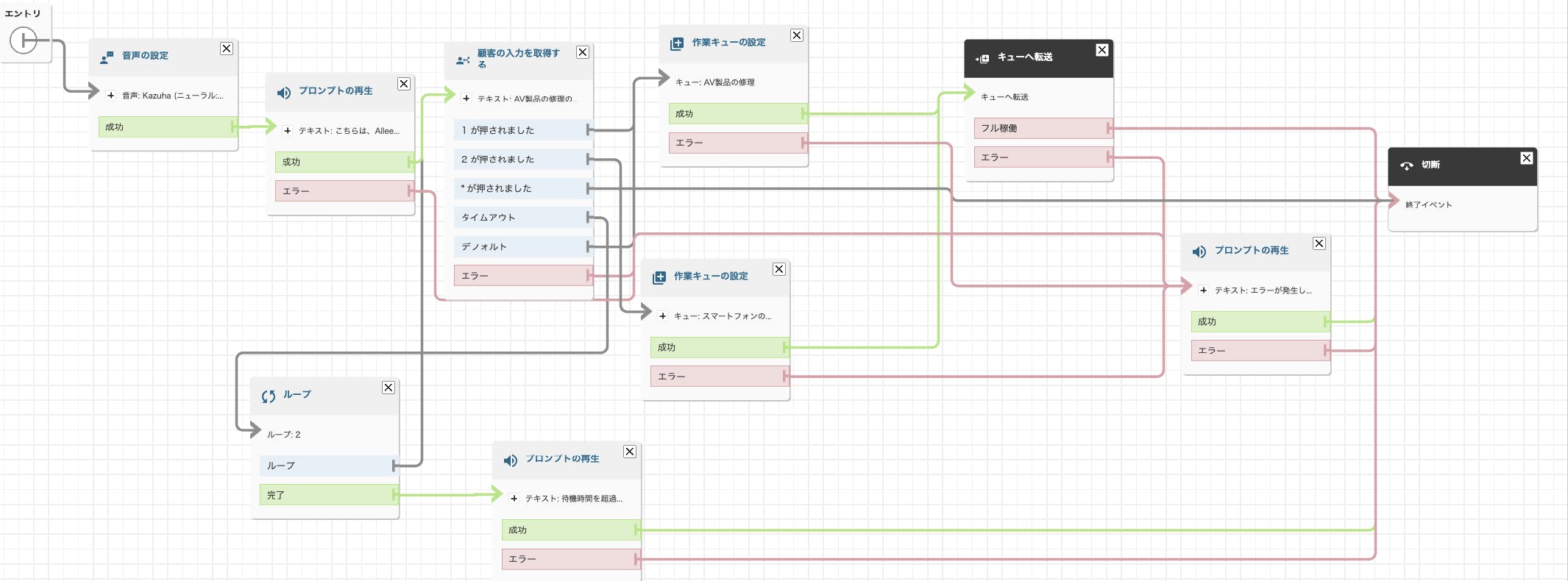Expand the テキスト: こちらは、Allee... prompt text
Viewport: 1568px width, 581px height.
point(287,131)
